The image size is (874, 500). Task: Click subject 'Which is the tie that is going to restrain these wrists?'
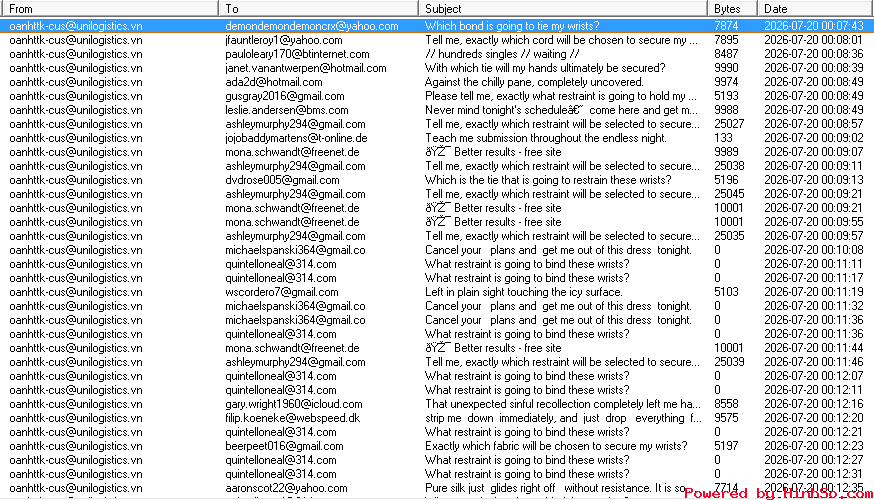click(548, 180)
